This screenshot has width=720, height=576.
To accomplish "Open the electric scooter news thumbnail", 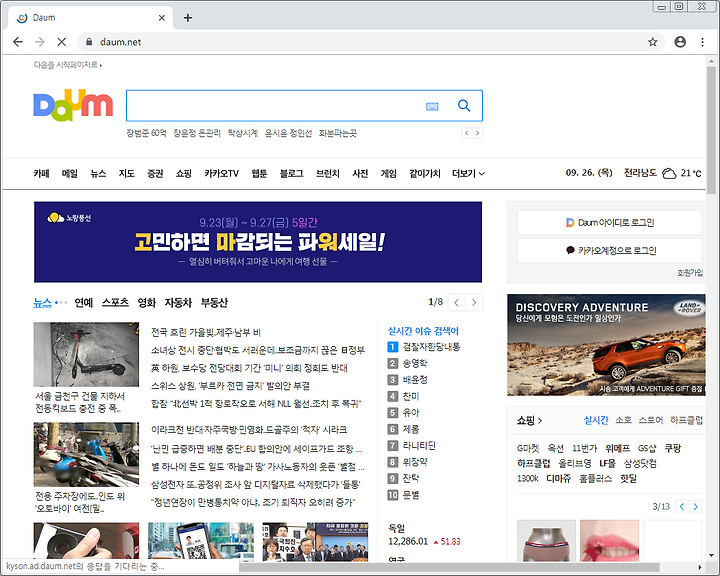I will click(x=86, y=354).
